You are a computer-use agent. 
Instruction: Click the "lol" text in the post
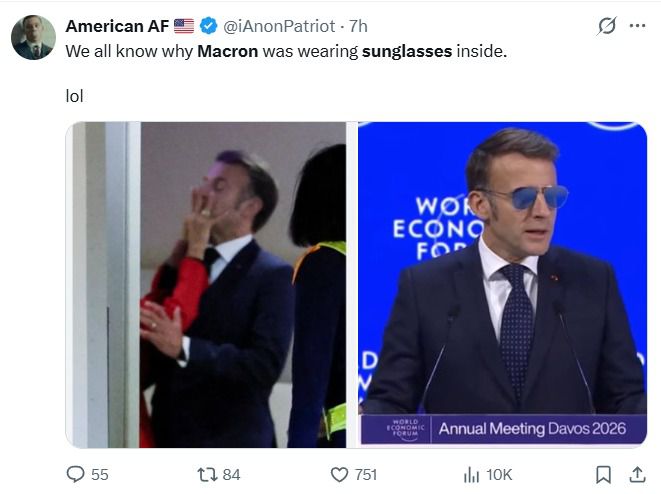(x=74, y=98)
